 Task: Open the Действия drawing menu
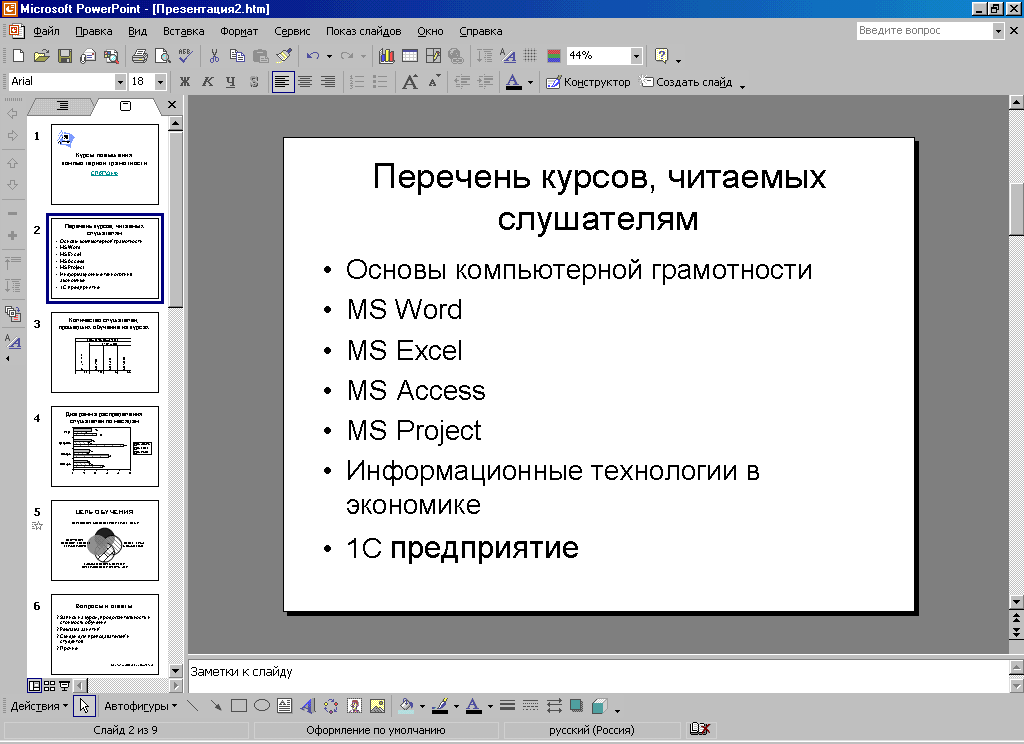39,706
